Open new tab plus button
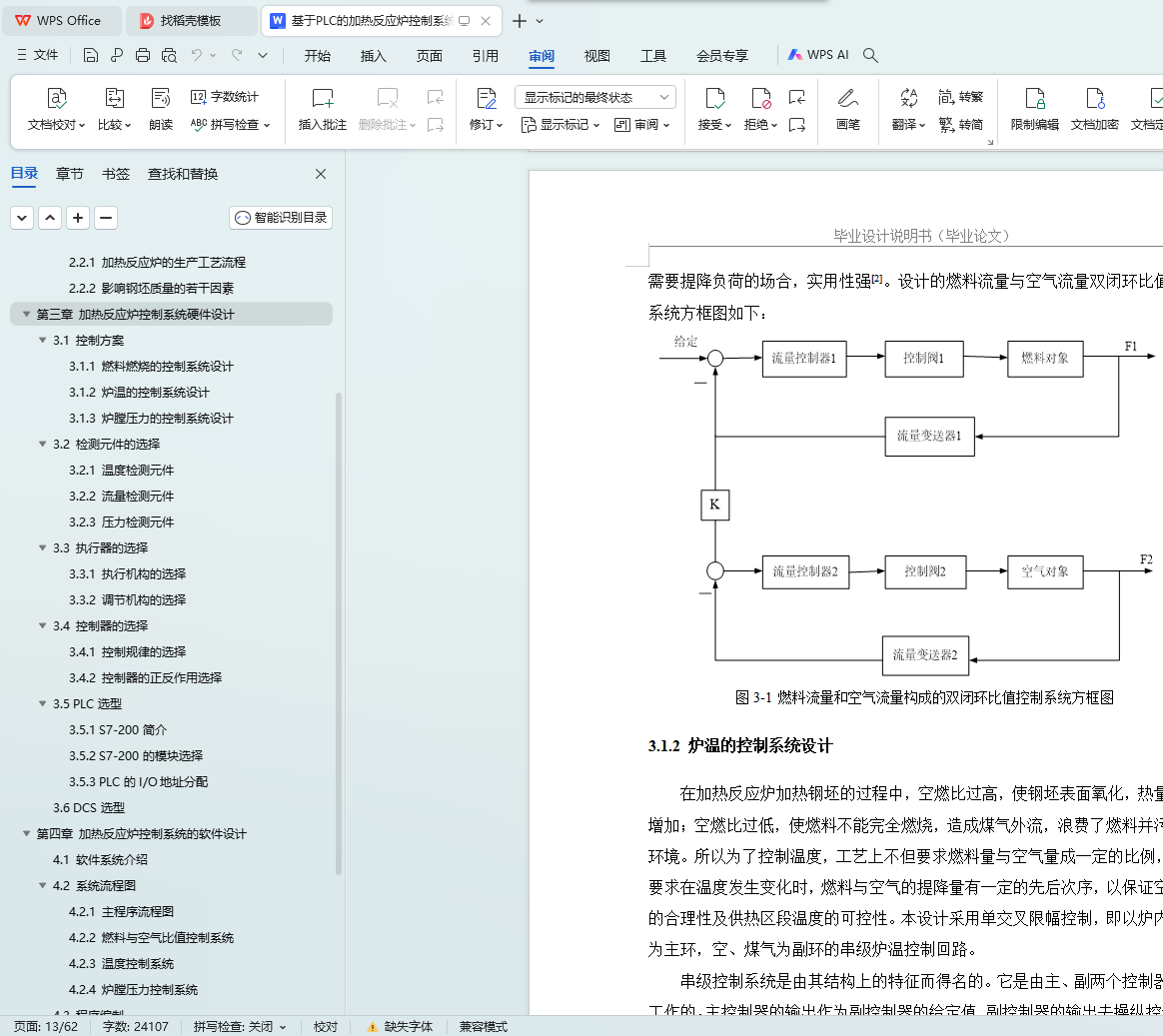This screenshot has height=1036, width=1163. point(520,21)
